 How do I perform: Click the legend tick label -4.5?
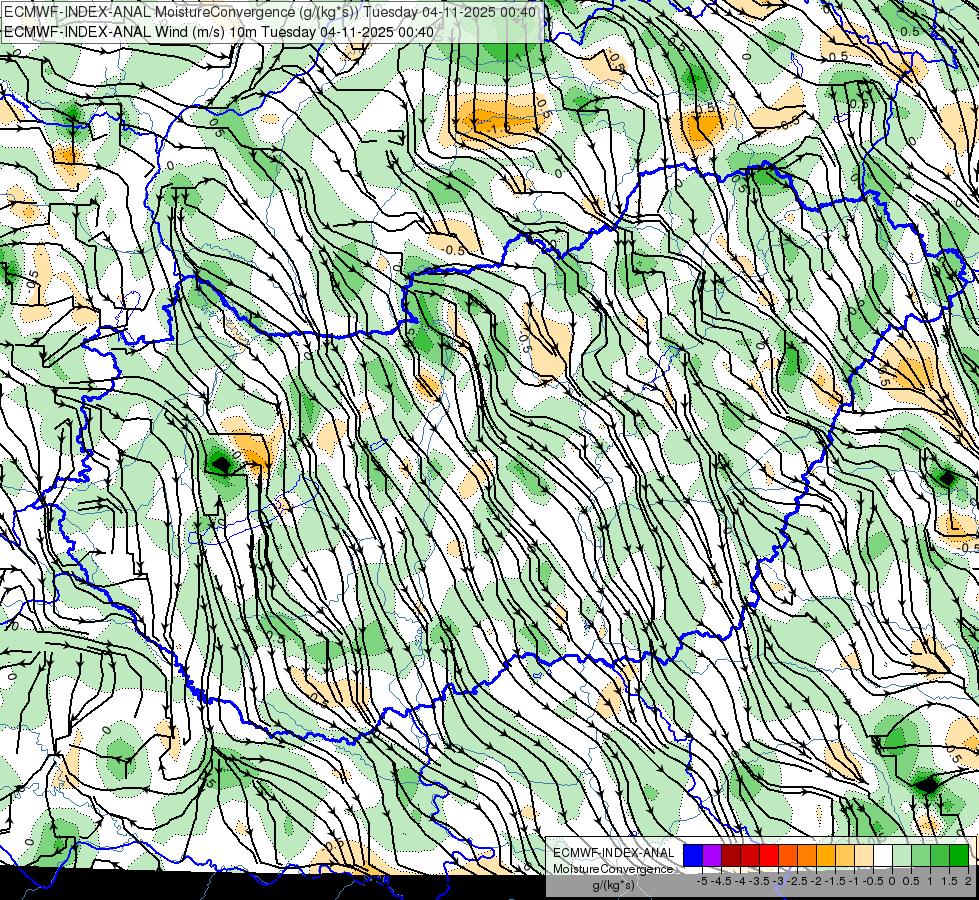tap(721, 881)
